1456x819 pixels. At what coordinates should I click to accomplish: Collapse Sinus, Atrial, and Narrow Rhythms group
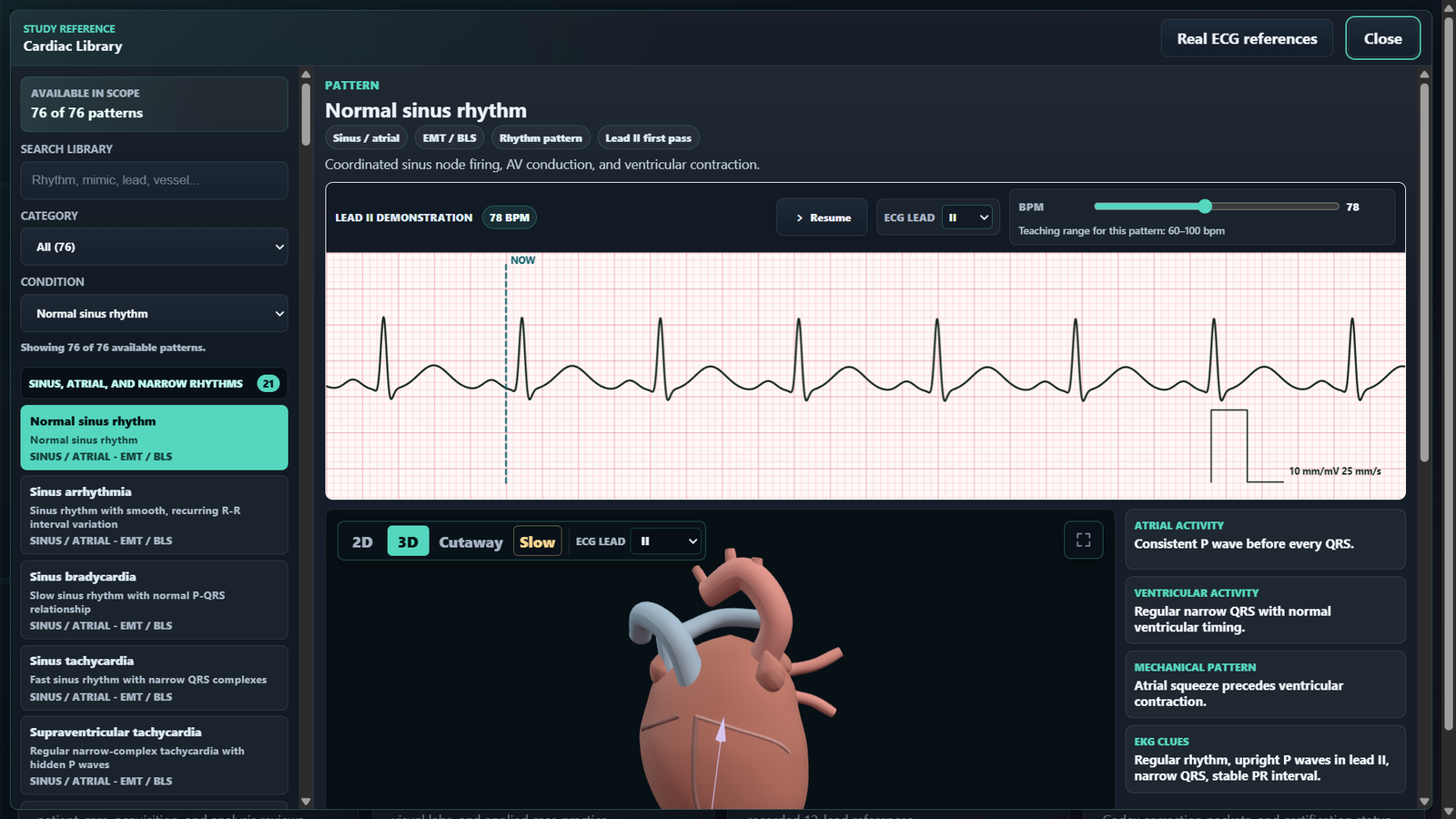[x=155, y=383]
